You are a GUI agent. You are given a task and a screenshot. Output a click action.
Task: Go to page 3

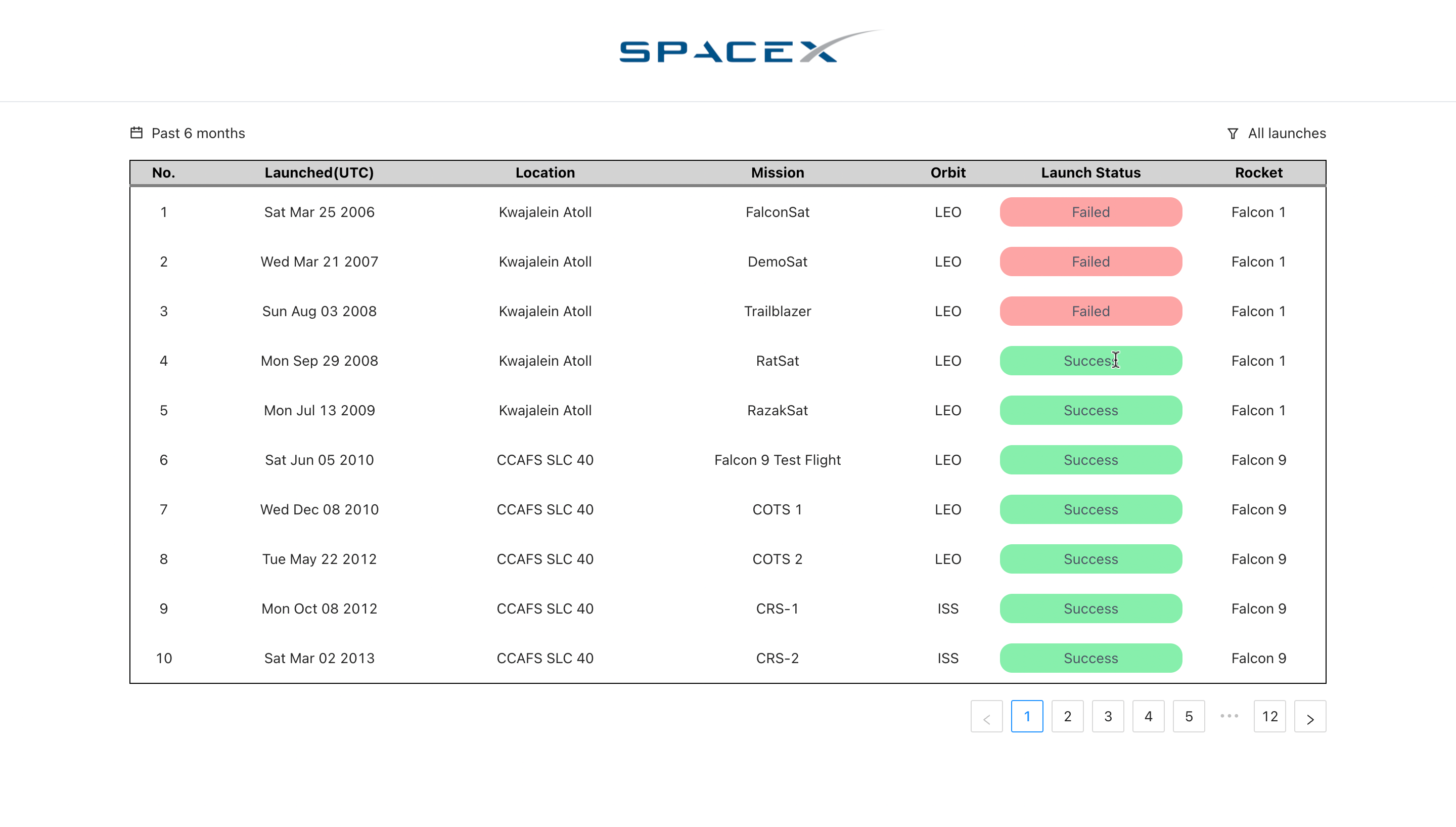(x=1108, y=717)
